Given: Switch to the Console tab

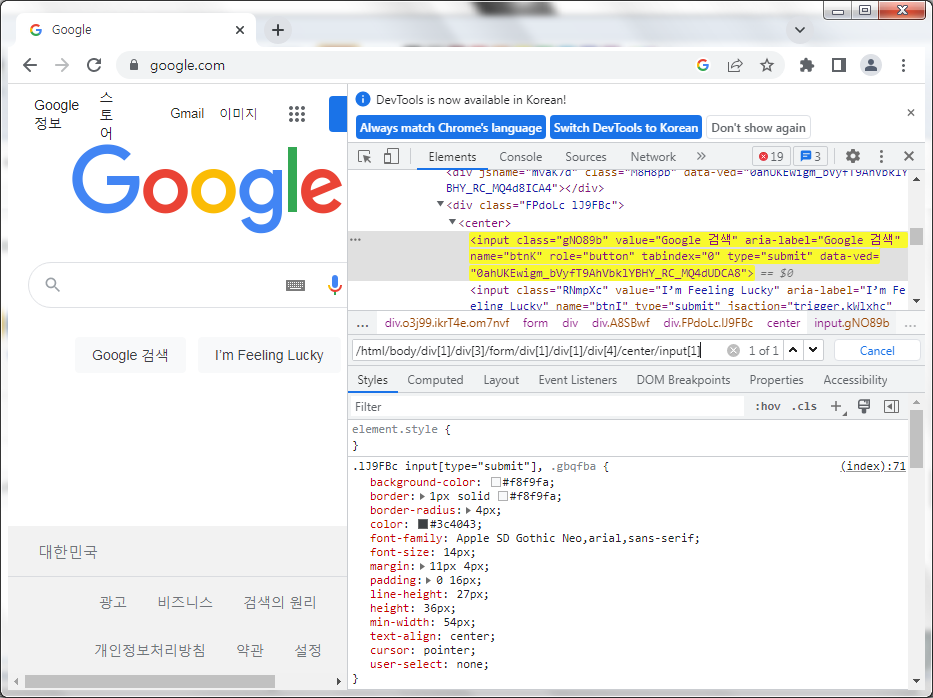Looking at the screenshot, I should coord(521,157).
